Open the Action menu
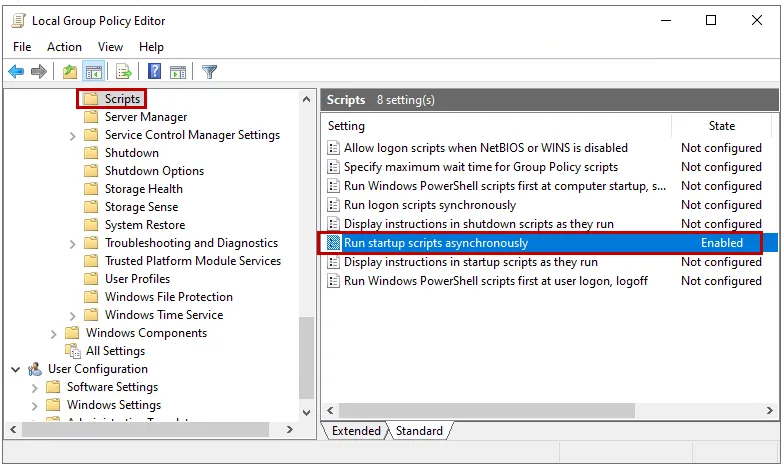The height and width of the screenshot is (467, 784). (64, 47)
